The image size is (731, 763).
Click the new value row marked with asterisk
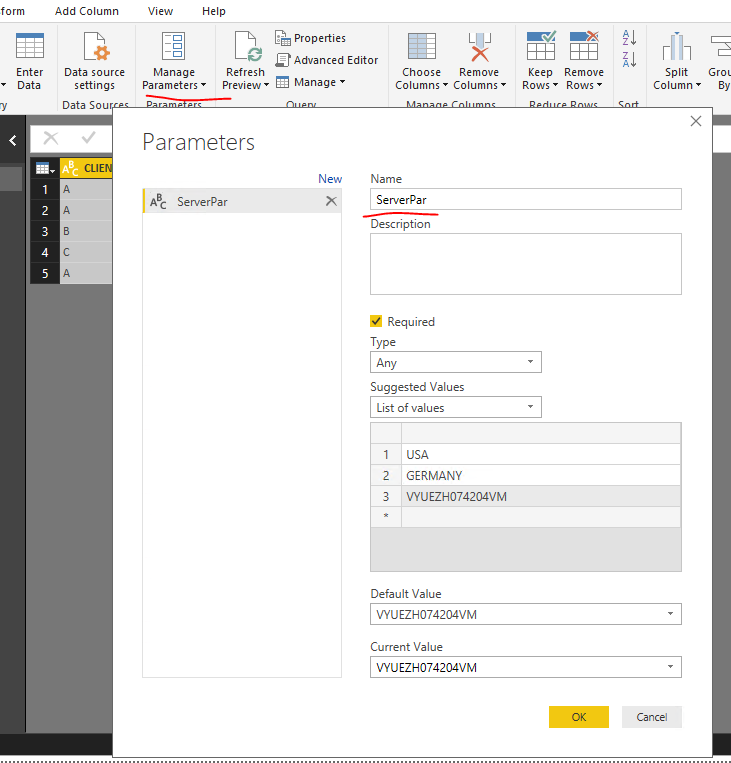pyautogui.click(x=526, y=517)
